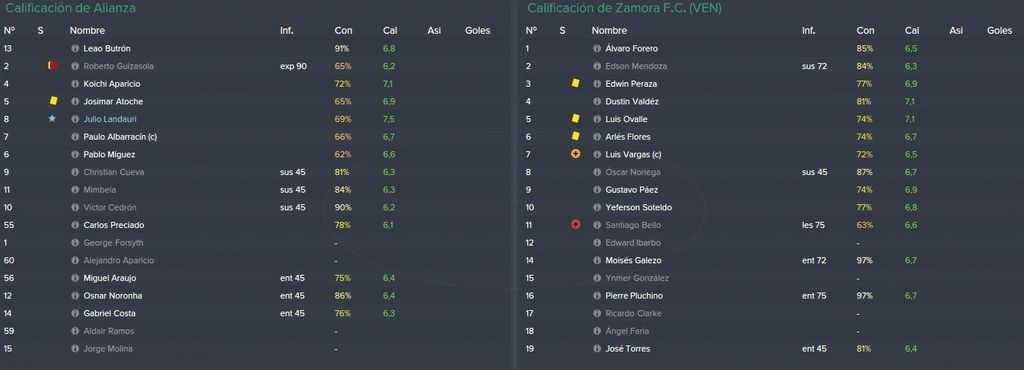Screen dimensions: 1024x370
Task: Sort Zamora table by Goles header
Action: (999, 31)
